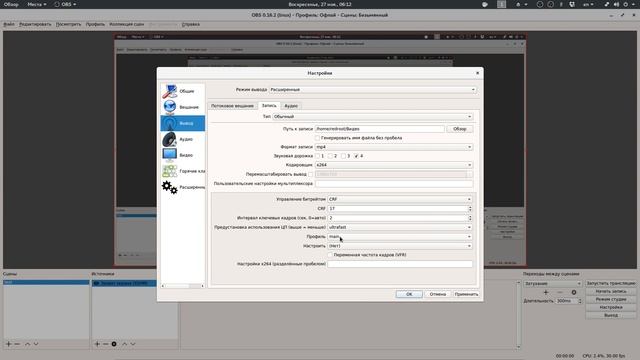The width and height of the screenshot is (640, 360).
Task: Add a new scene with plus icon
Action: coord(9,344)
